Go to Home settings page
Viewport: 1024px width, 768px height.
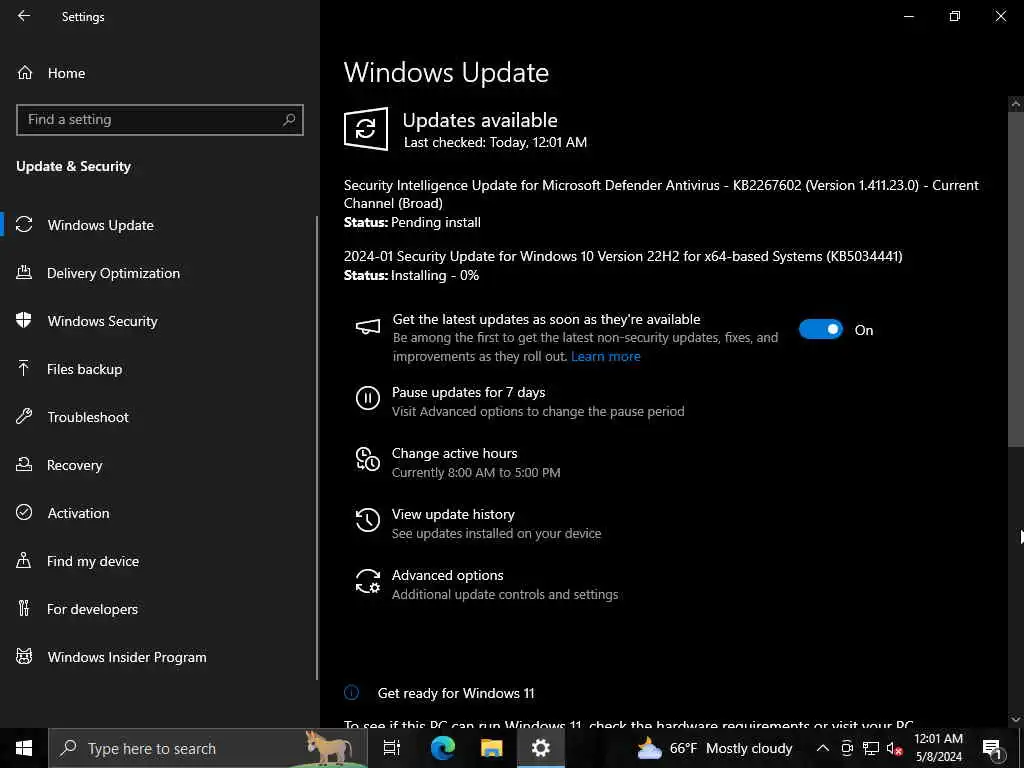click(66, 73)
